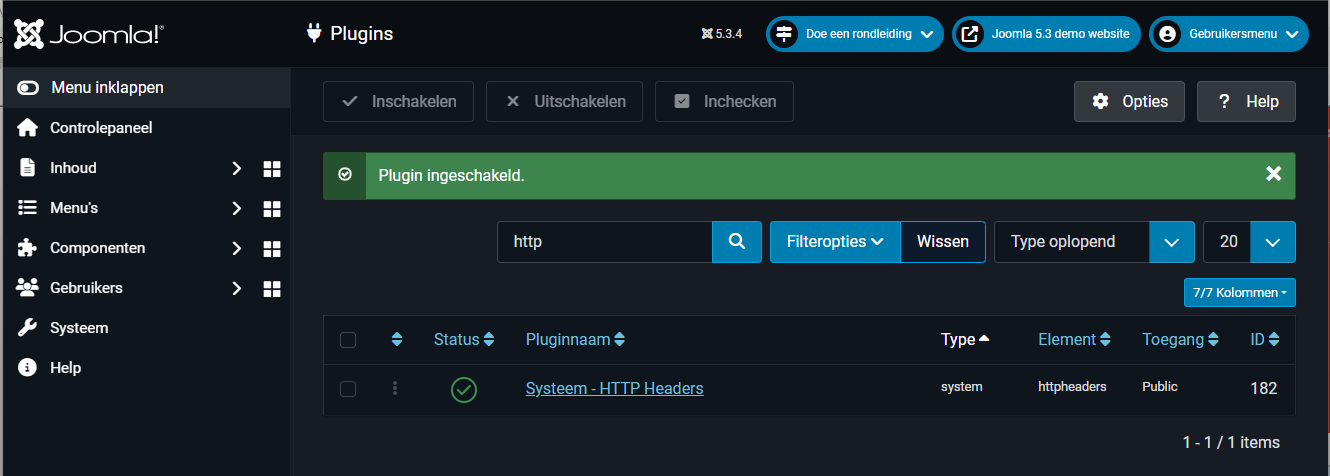
Task: Open row actions dots for HTTP Headers
Action: [x=396, y=389]
